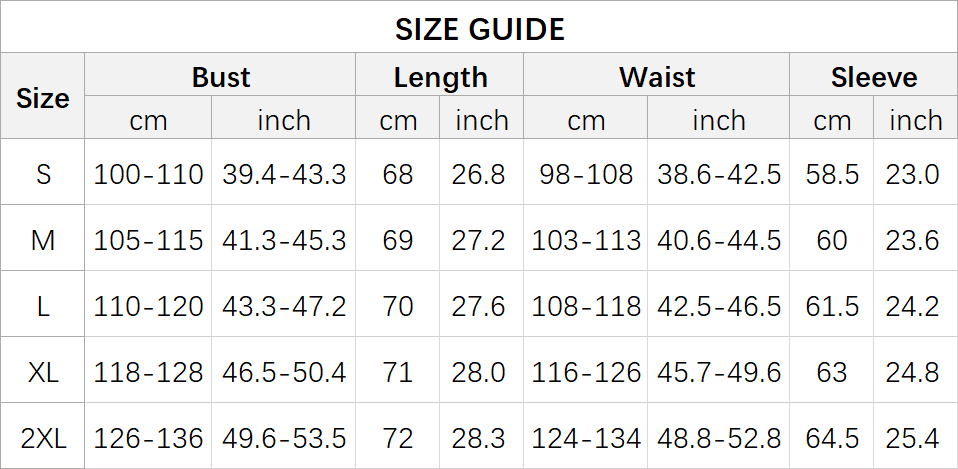Select the L size row label
Viewport: 958px width, 469px height.
coord(43,306)
